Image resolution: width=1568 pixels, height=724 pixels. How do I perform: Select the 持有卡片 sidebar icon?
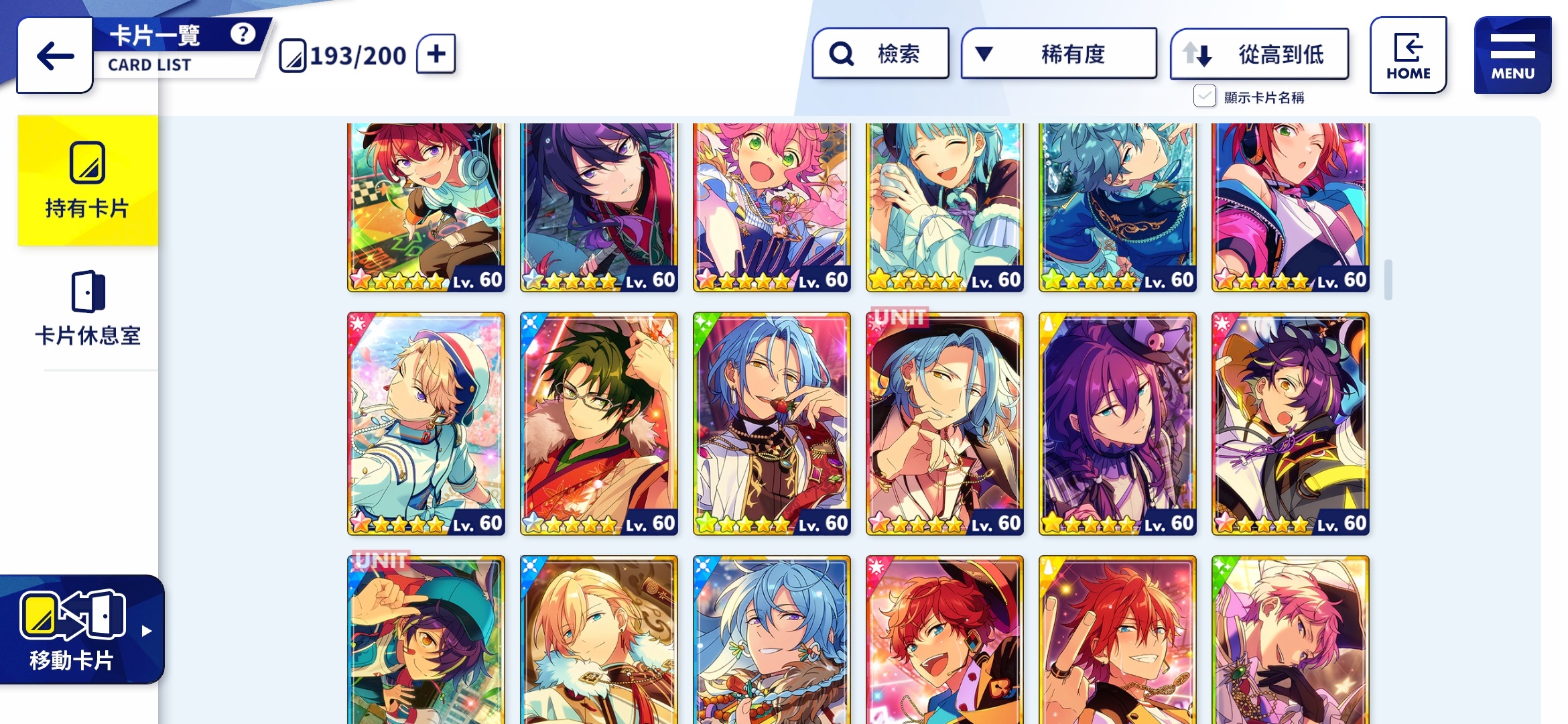click(87, 162)
